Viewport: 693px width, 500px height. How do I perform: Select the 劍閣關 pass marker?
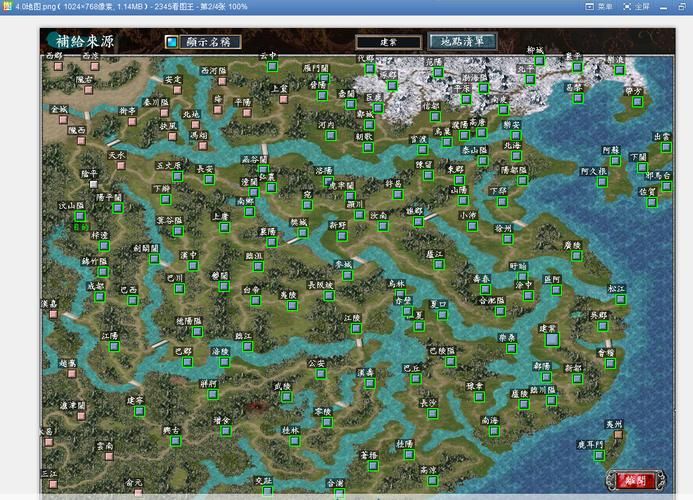pyautogui.click(x=154, y=259)
